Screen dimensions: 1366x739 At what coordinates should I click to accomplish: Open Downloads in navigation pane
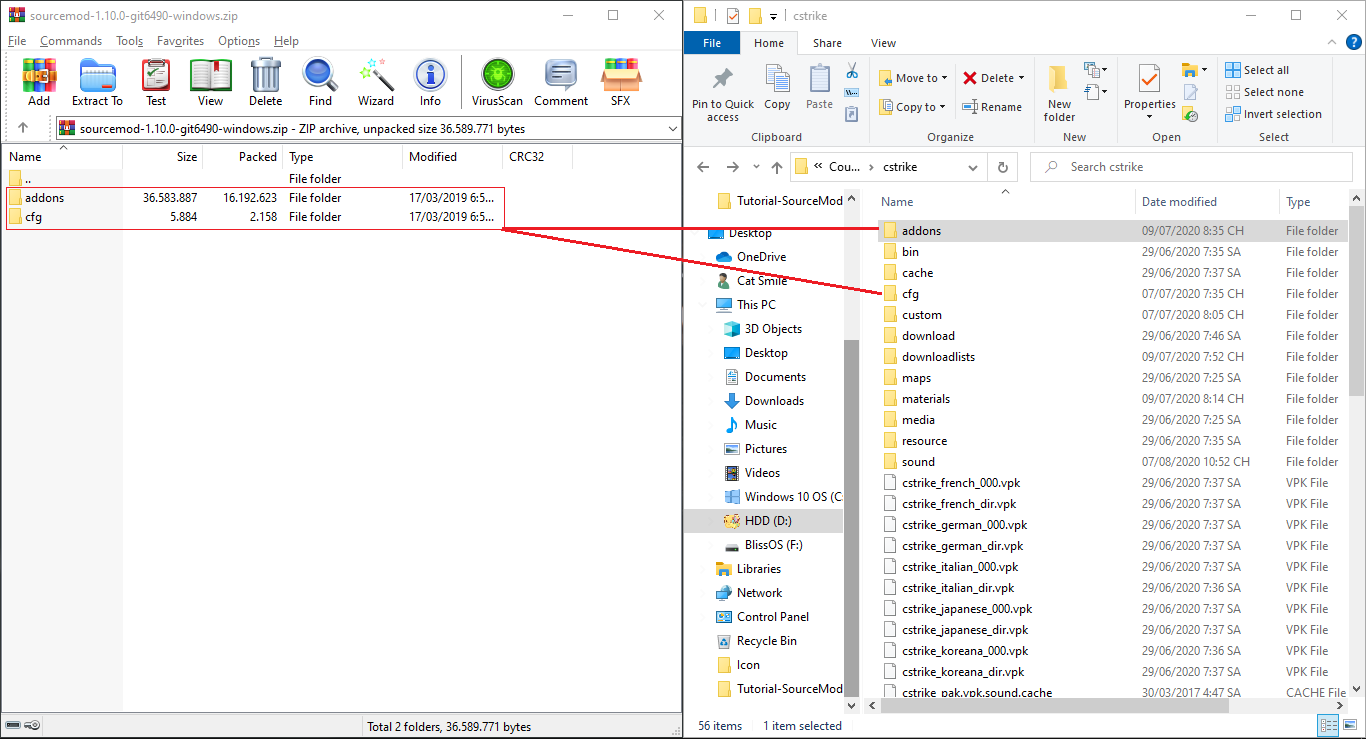click(x=764, y=401)
